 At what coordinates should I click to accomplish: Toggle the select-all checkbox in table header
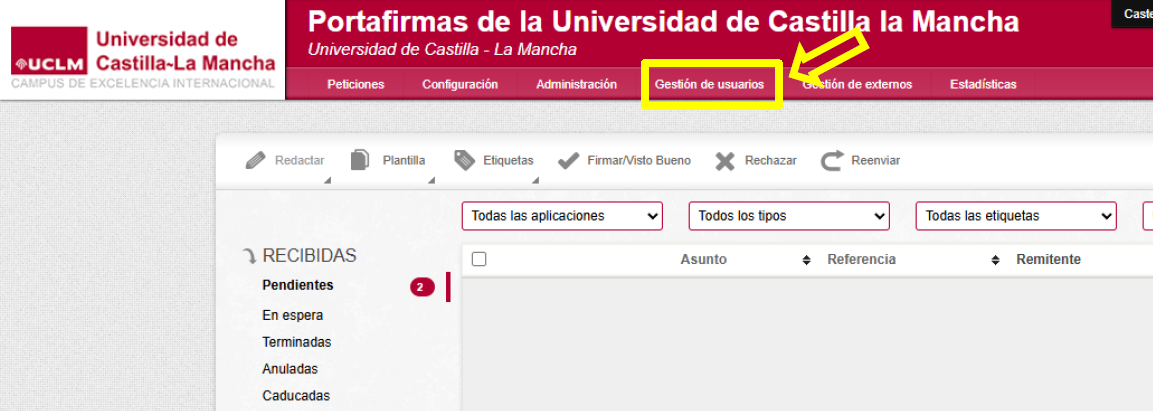479,259
